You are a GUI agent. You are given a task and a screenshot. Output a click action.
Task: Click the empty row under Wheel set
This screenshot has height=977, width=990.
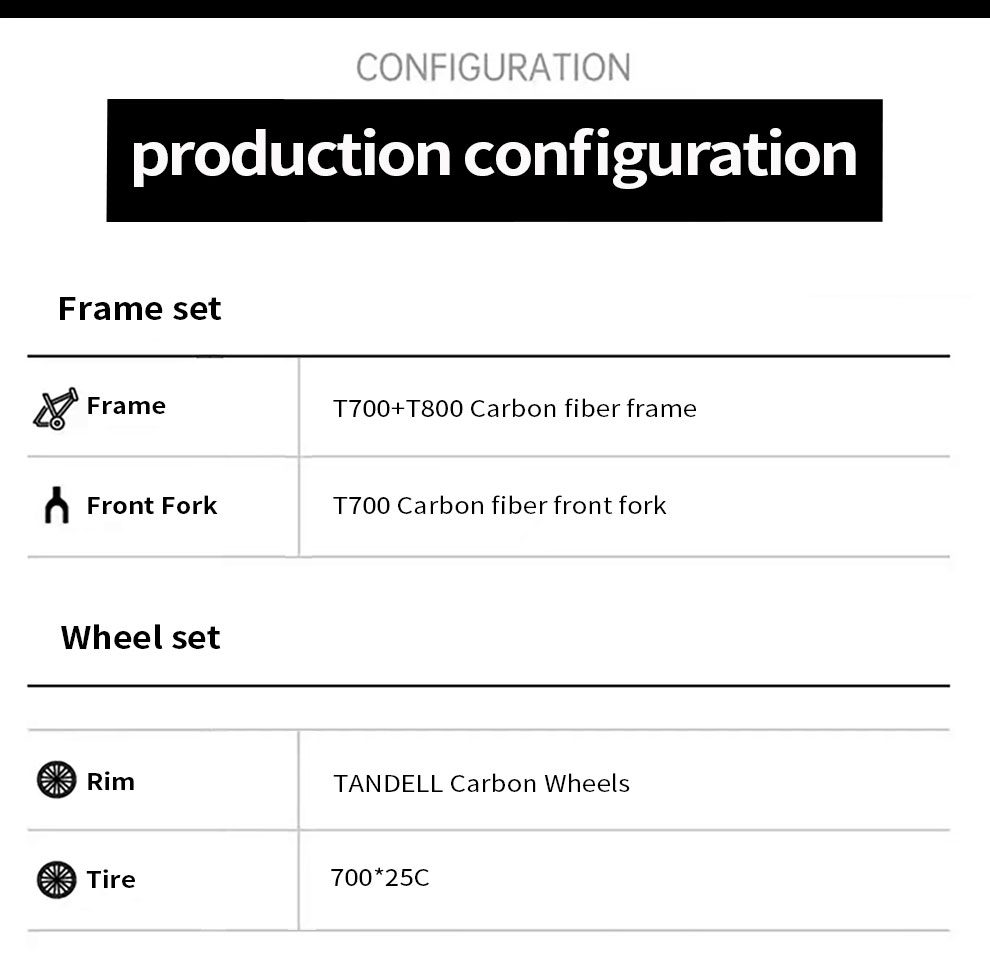click(489, 708)
